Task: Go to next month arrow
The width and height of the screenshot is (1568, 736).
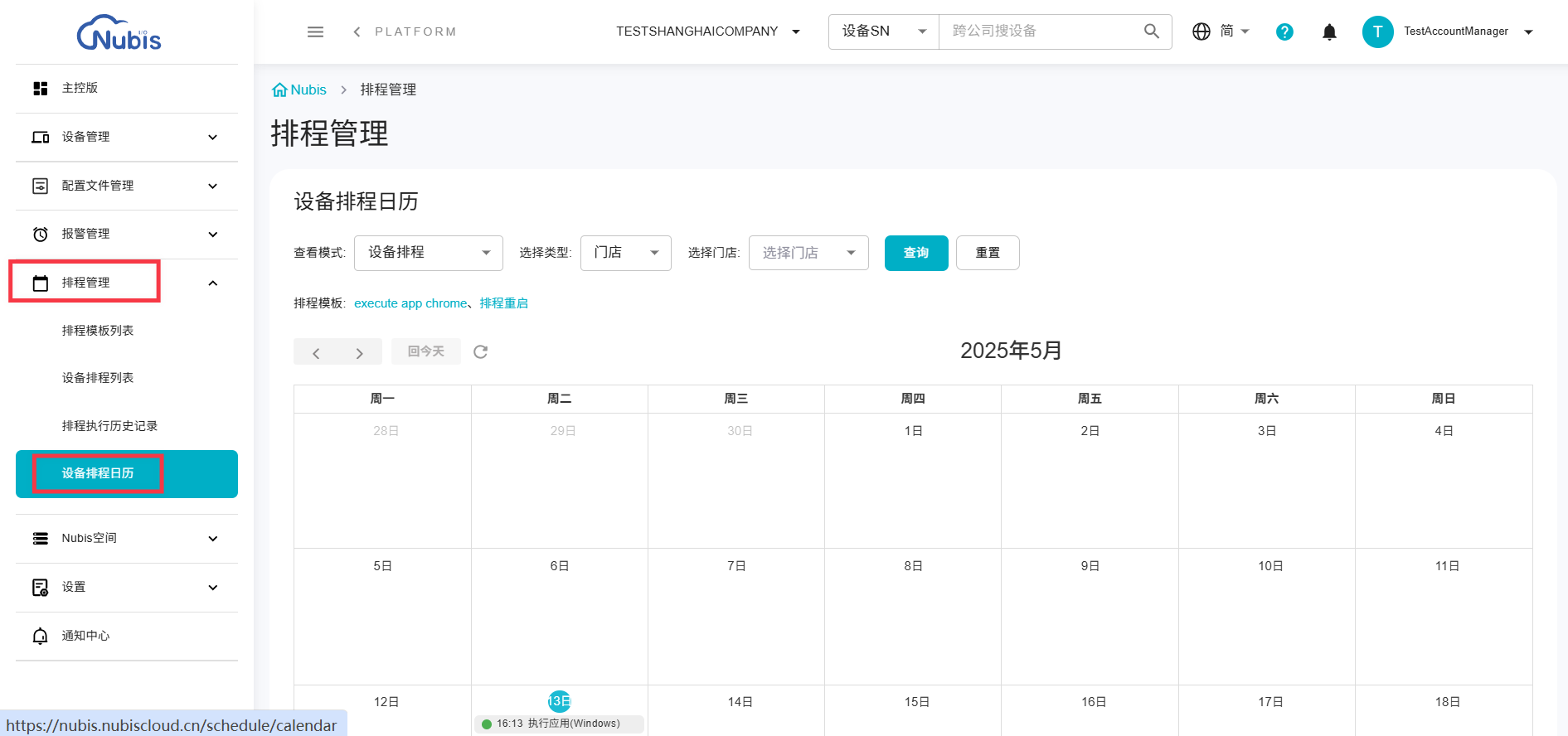Action: [x=359, y=352]
